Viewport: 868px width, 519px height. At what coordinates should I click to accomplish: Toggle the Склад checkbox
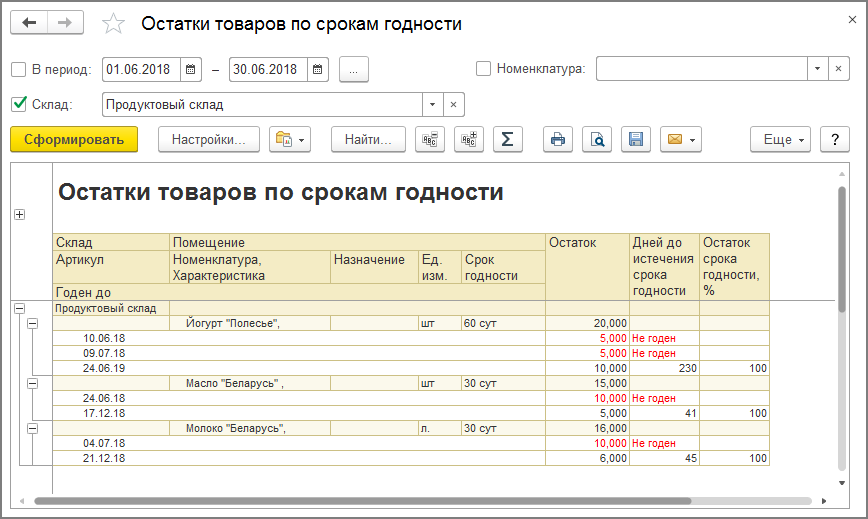pos(19,104)
